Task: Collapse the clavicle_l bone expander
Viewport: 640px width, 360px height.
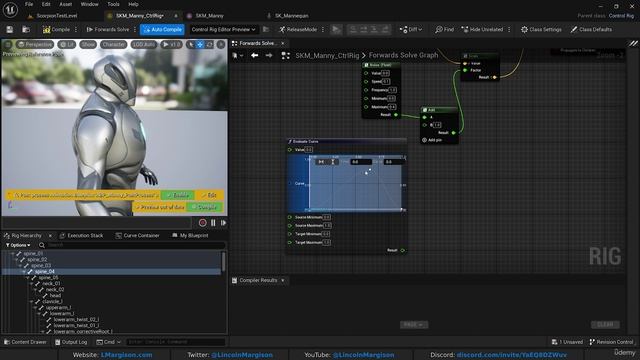Action: pos(32,301)
